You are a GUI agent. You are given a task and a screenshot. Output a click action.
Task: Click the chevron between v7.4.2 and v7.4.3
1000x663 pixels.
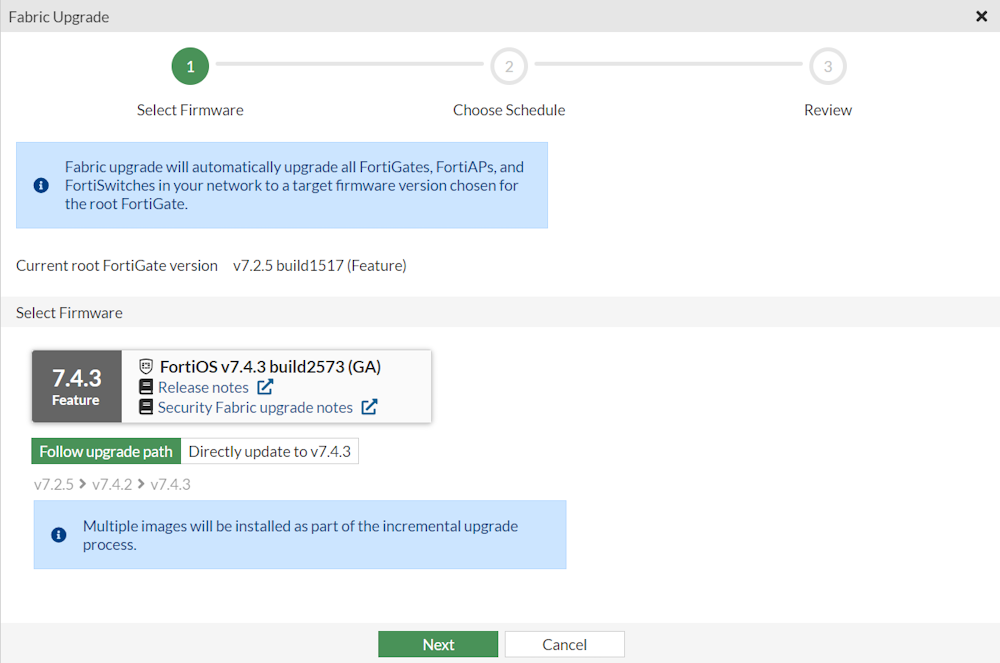pos(141,484)
